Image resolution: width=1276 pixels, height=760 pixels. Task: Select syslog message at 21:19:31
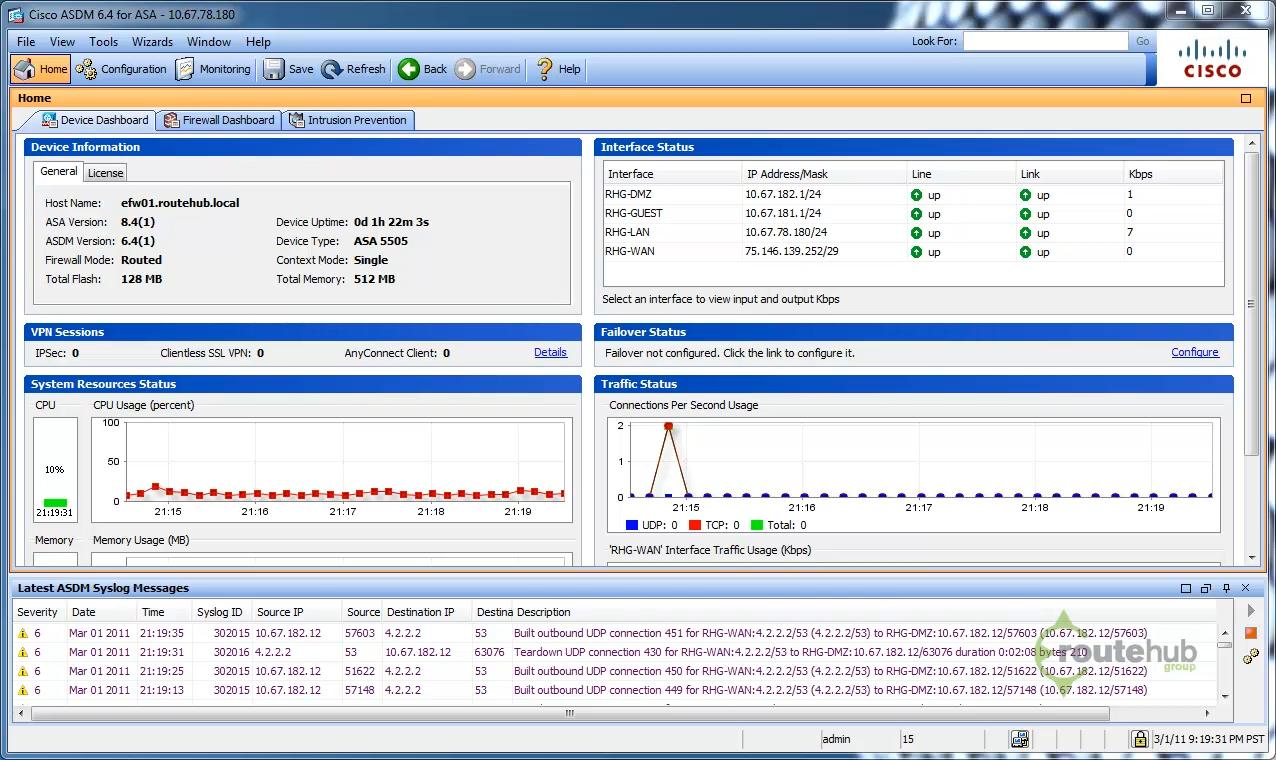615,652
